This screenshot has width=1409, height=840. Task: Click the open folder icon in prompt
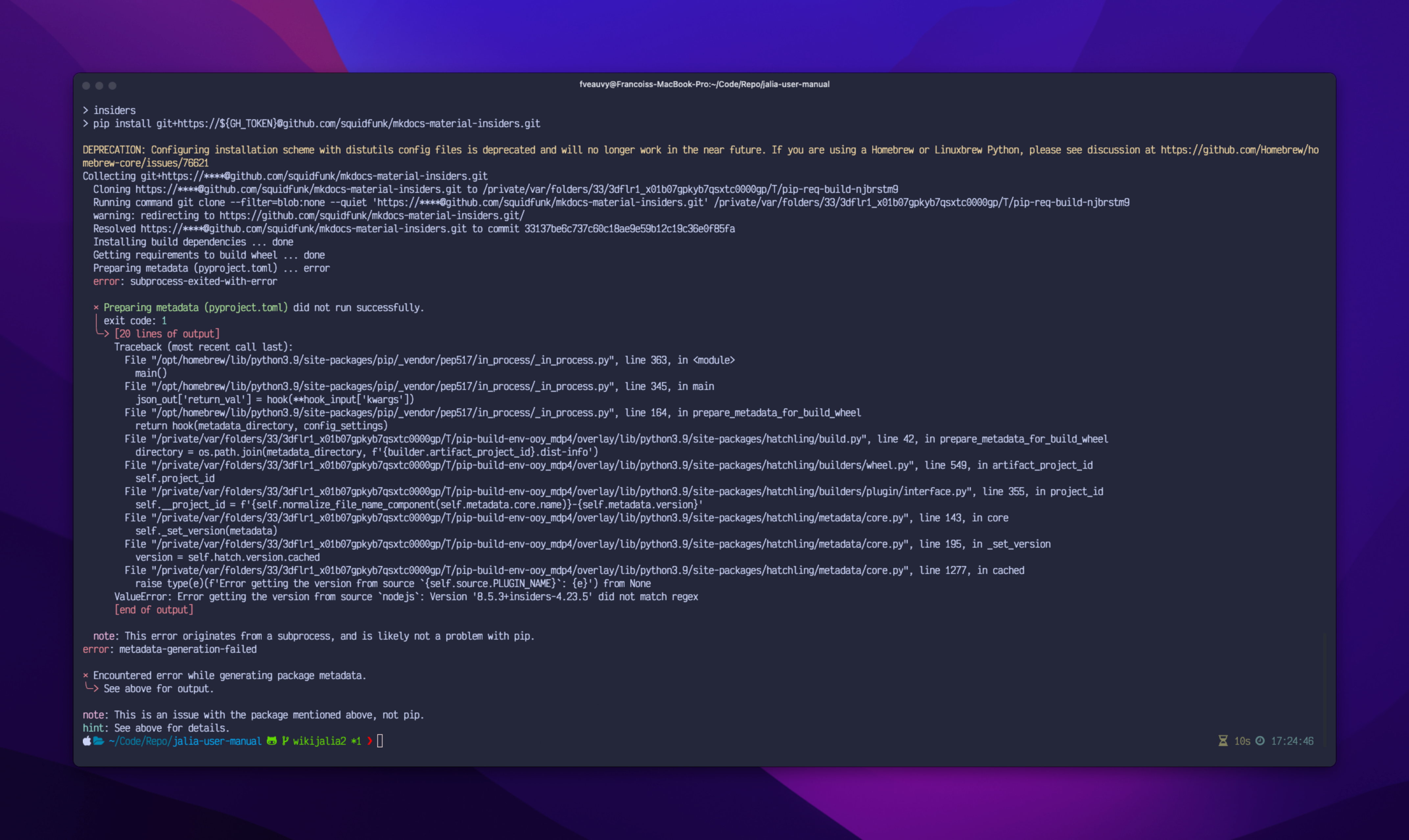tap(99, 741)
